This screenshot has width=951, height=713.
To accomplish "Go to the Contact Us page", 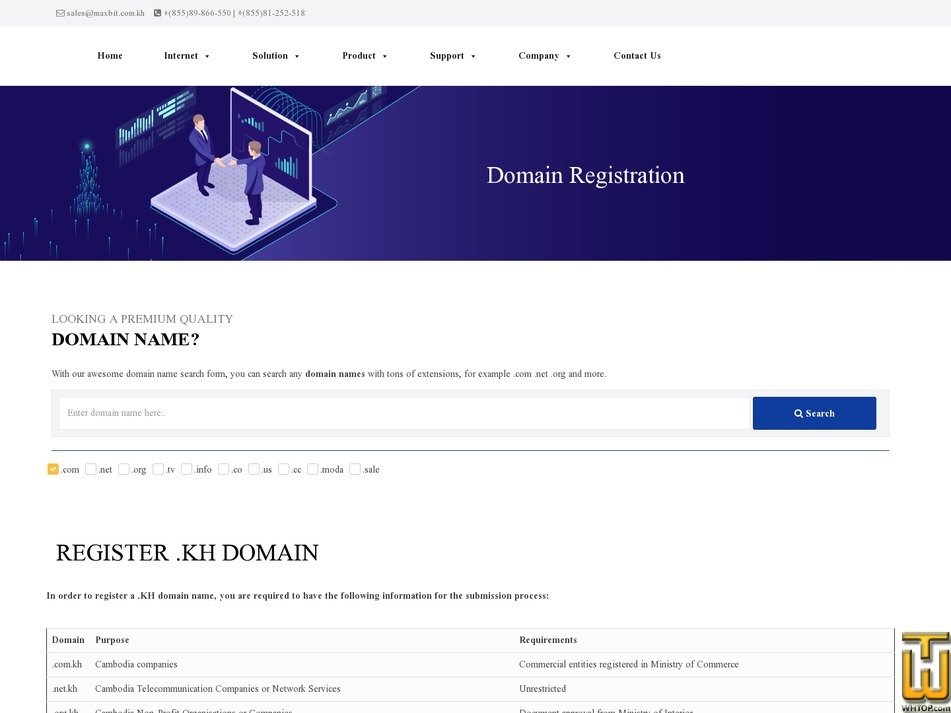I will point(637,56).
